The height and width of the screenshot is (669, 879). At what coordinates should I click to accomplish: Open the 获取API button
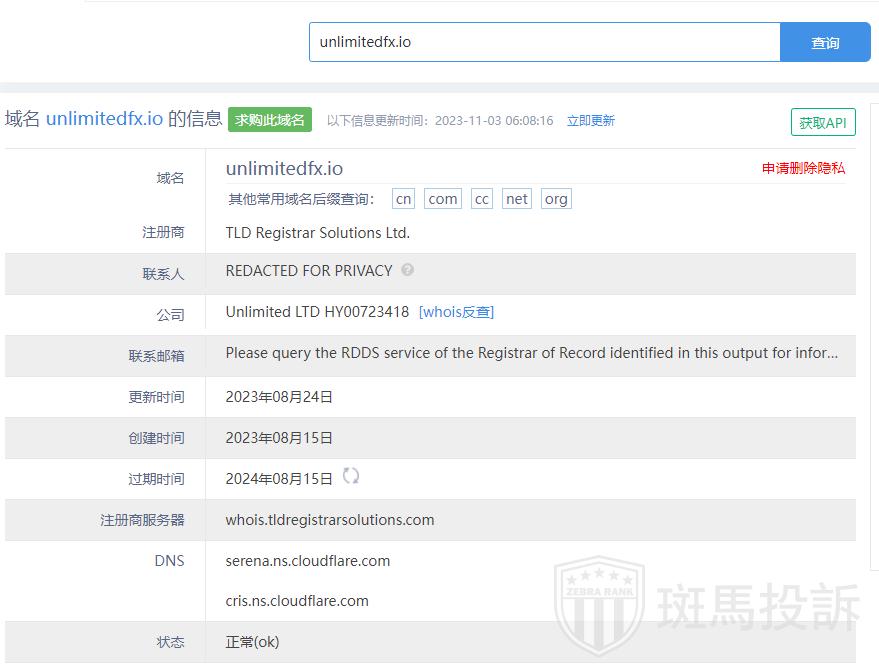pyautogui.click(x=822, y=122)
